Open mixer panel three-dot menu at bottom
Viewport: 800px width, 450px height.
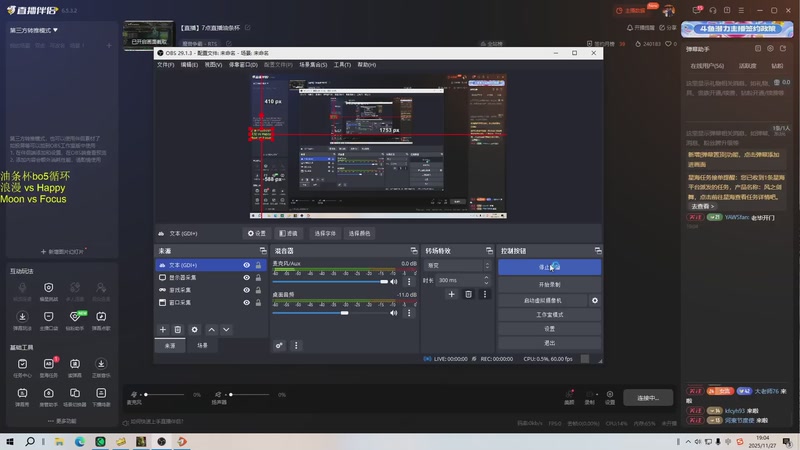296,345
